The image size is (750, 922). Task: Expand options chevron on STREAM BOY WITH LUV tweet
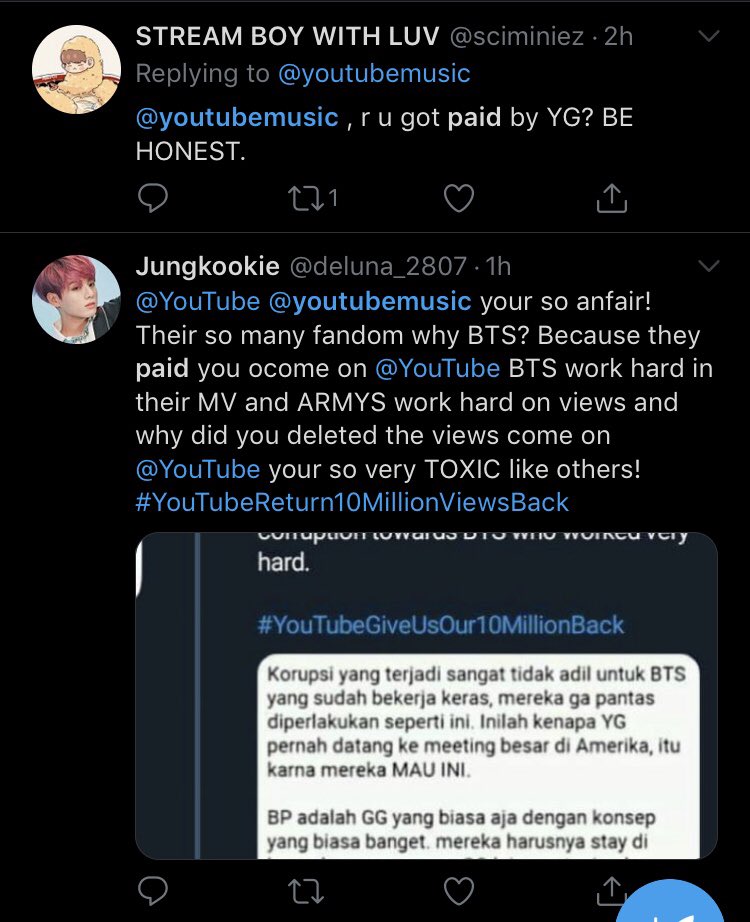pos(709,36)
